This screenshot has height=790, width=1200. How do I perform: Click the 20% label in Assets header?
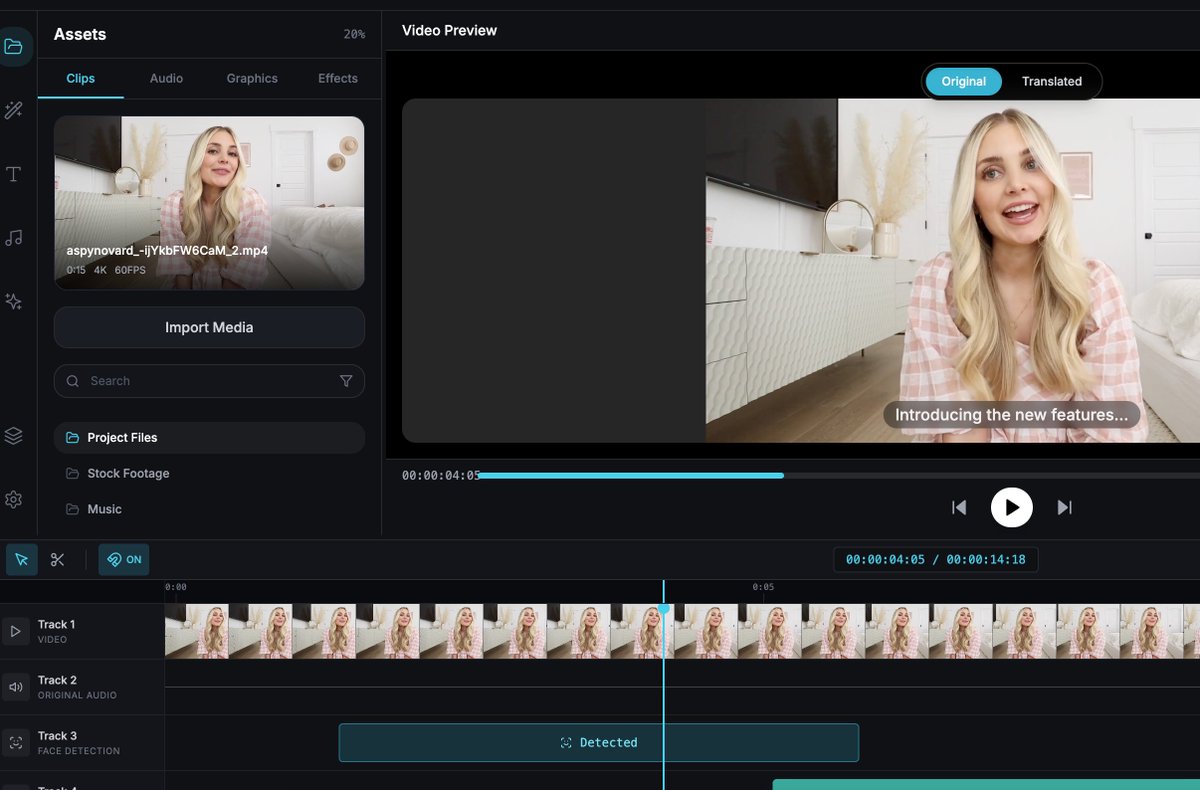click(x=354, y=35)
